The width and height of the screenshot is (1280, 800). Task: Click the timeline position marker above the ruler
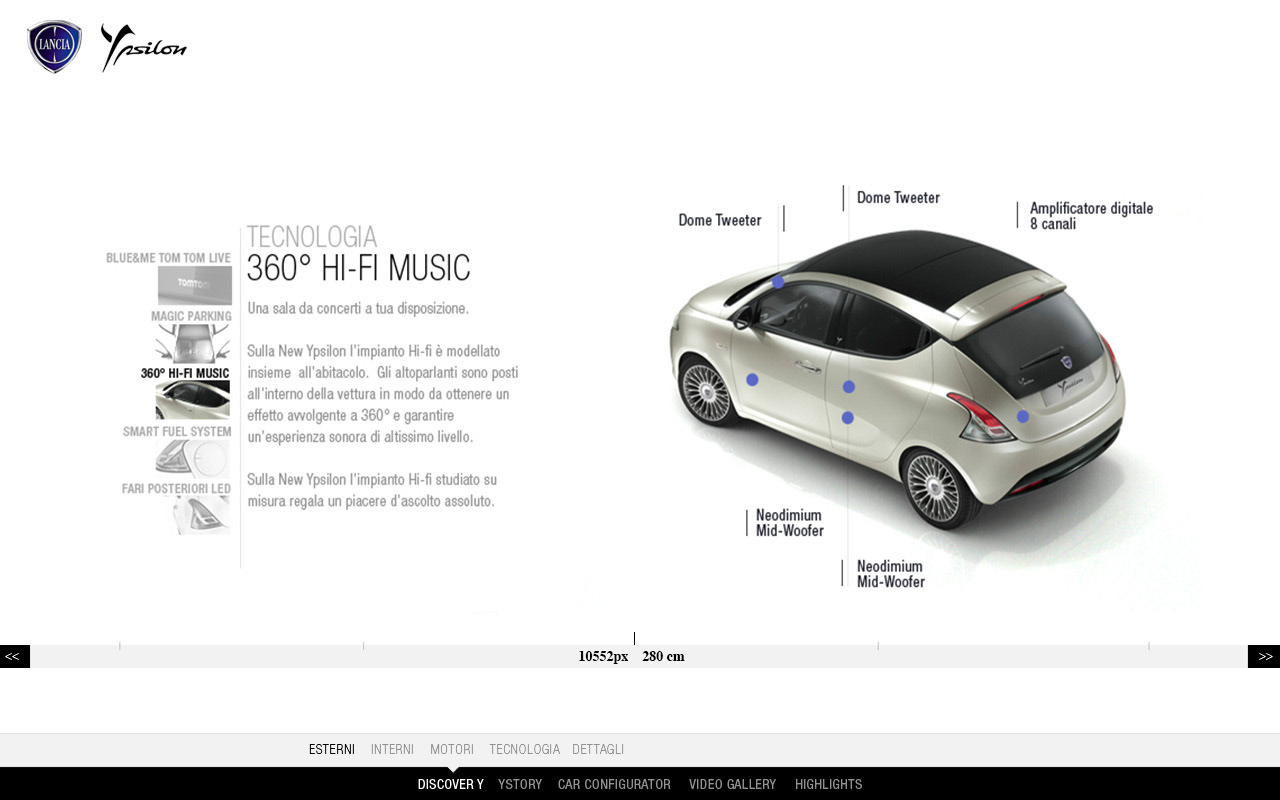point(634,638)
